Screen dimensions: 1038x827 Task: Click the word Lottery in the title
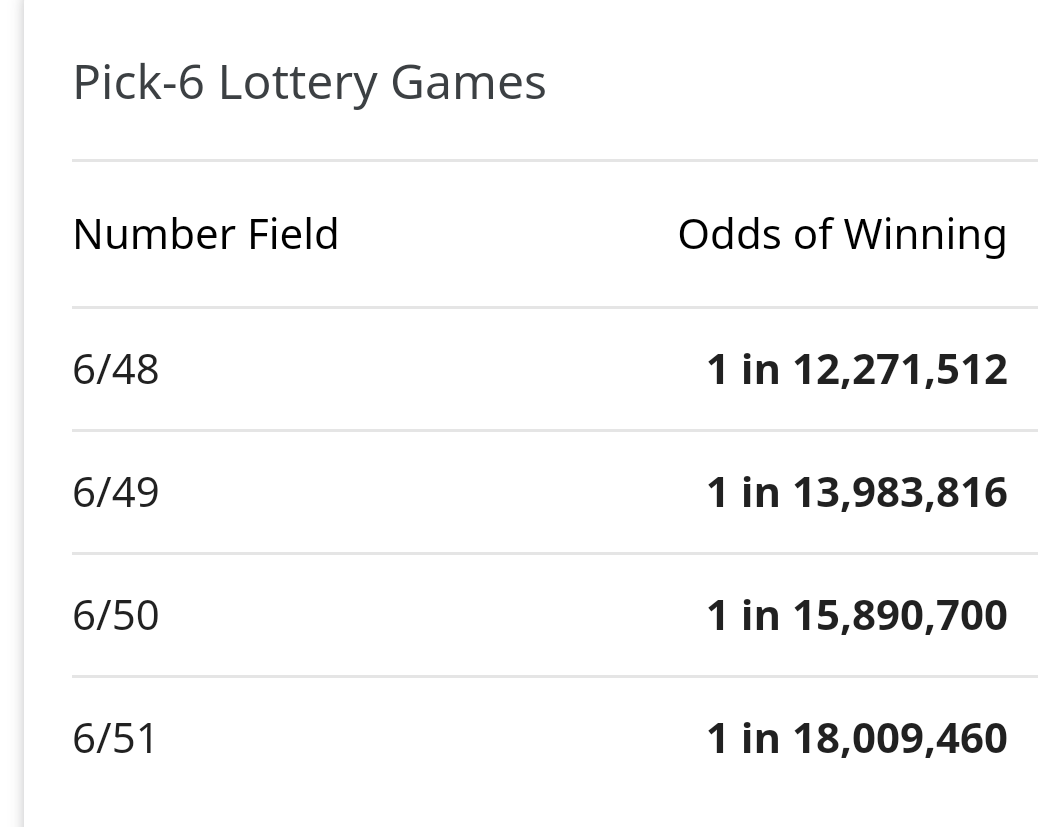pyautogui.click(x=298, y=85)
